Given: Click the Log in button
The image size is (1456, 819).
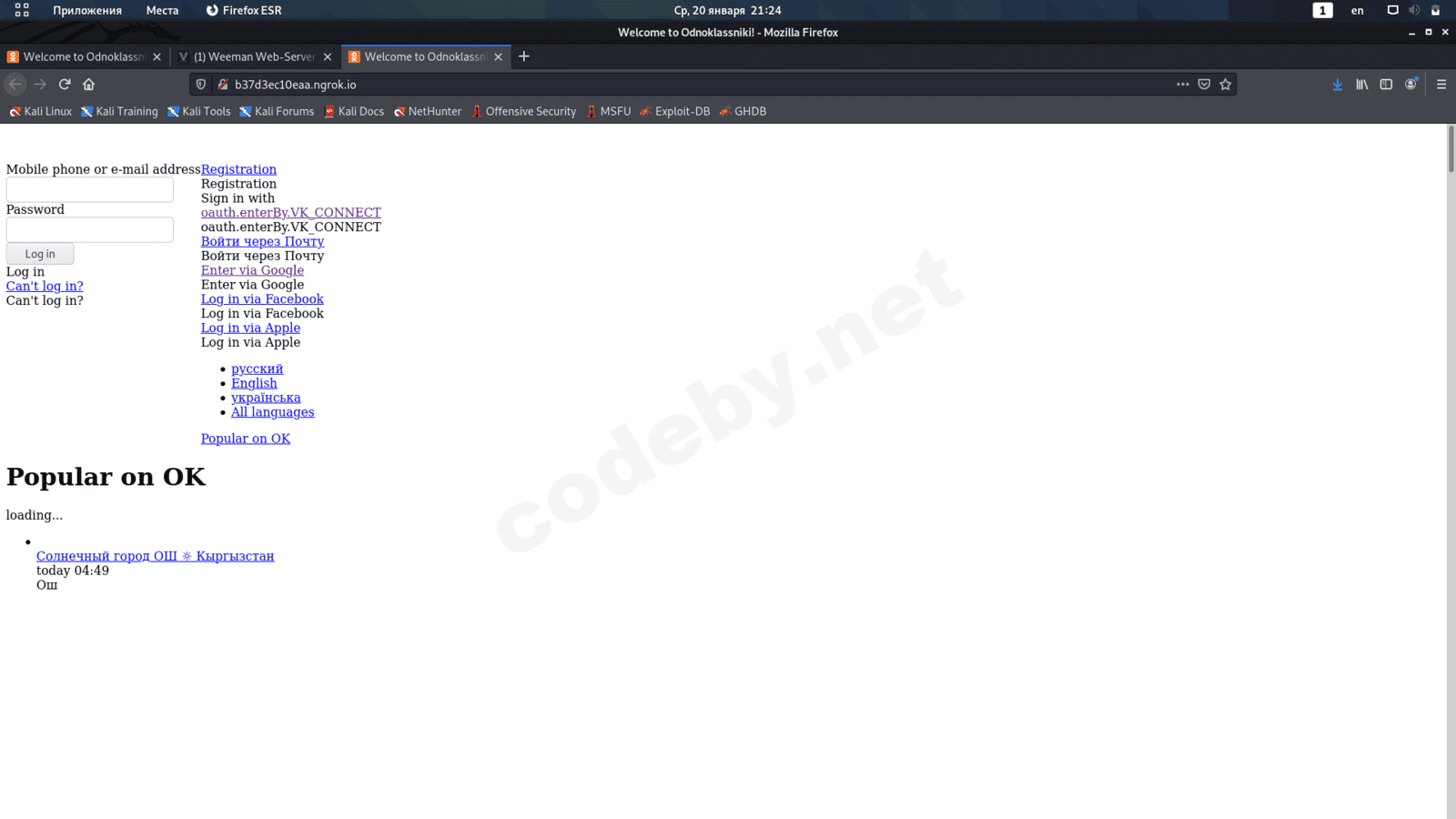Looking at the screenshot, I should tap(40, 254).
